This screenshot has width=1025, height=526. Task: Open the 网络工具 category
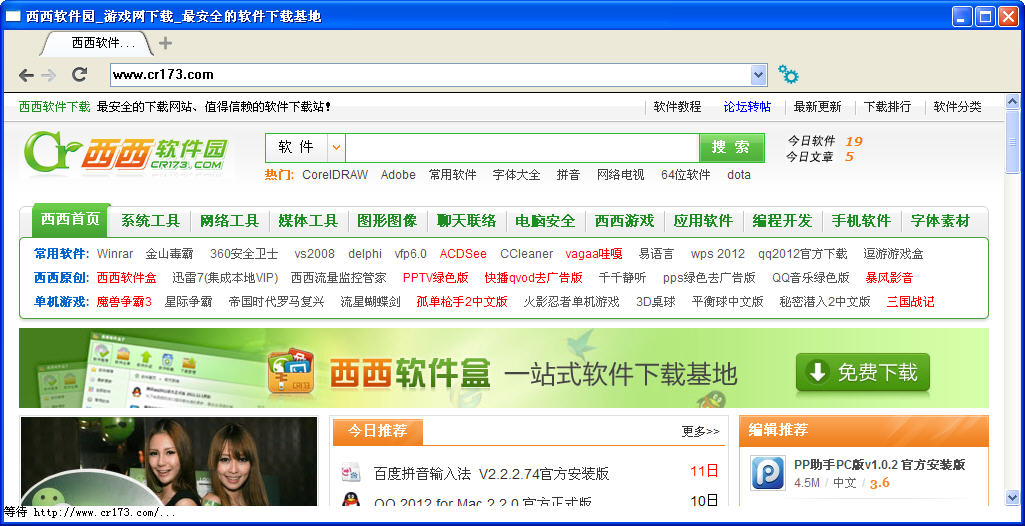(x=229, y=222)
